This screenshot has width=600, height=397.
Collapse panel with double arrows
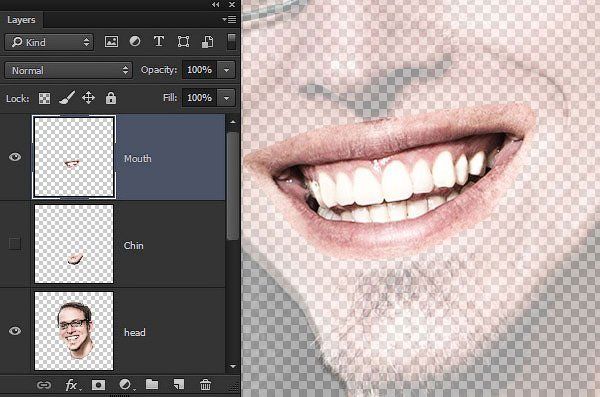click(215, 5)
